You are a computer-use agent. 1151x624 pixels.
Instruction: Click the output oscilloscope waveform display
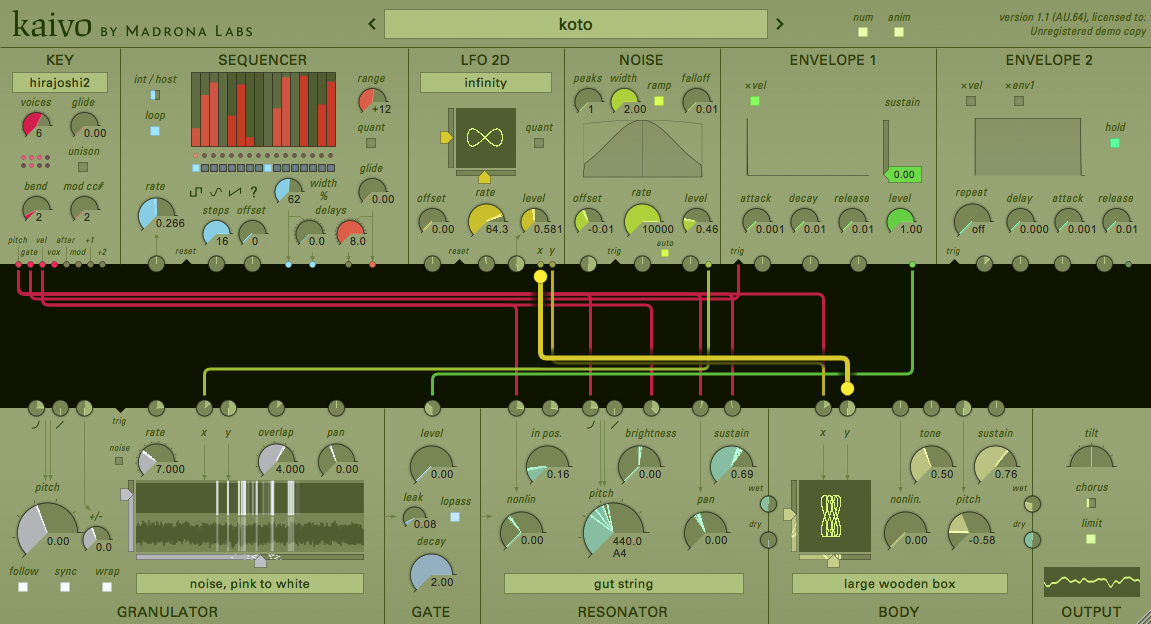click(1091, 581)
